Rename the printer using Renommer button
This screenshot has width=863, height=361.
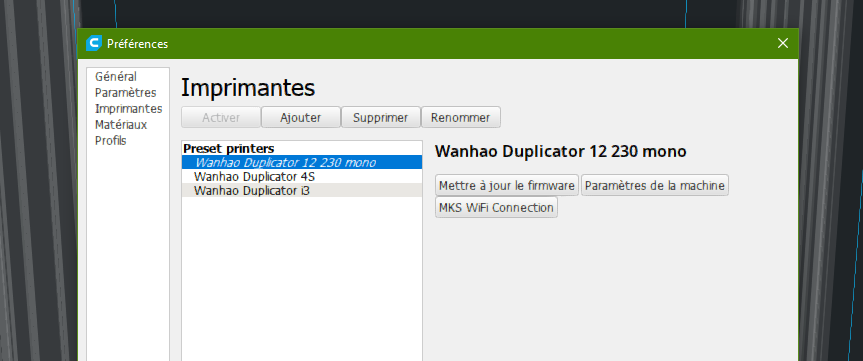pos(461,117)
